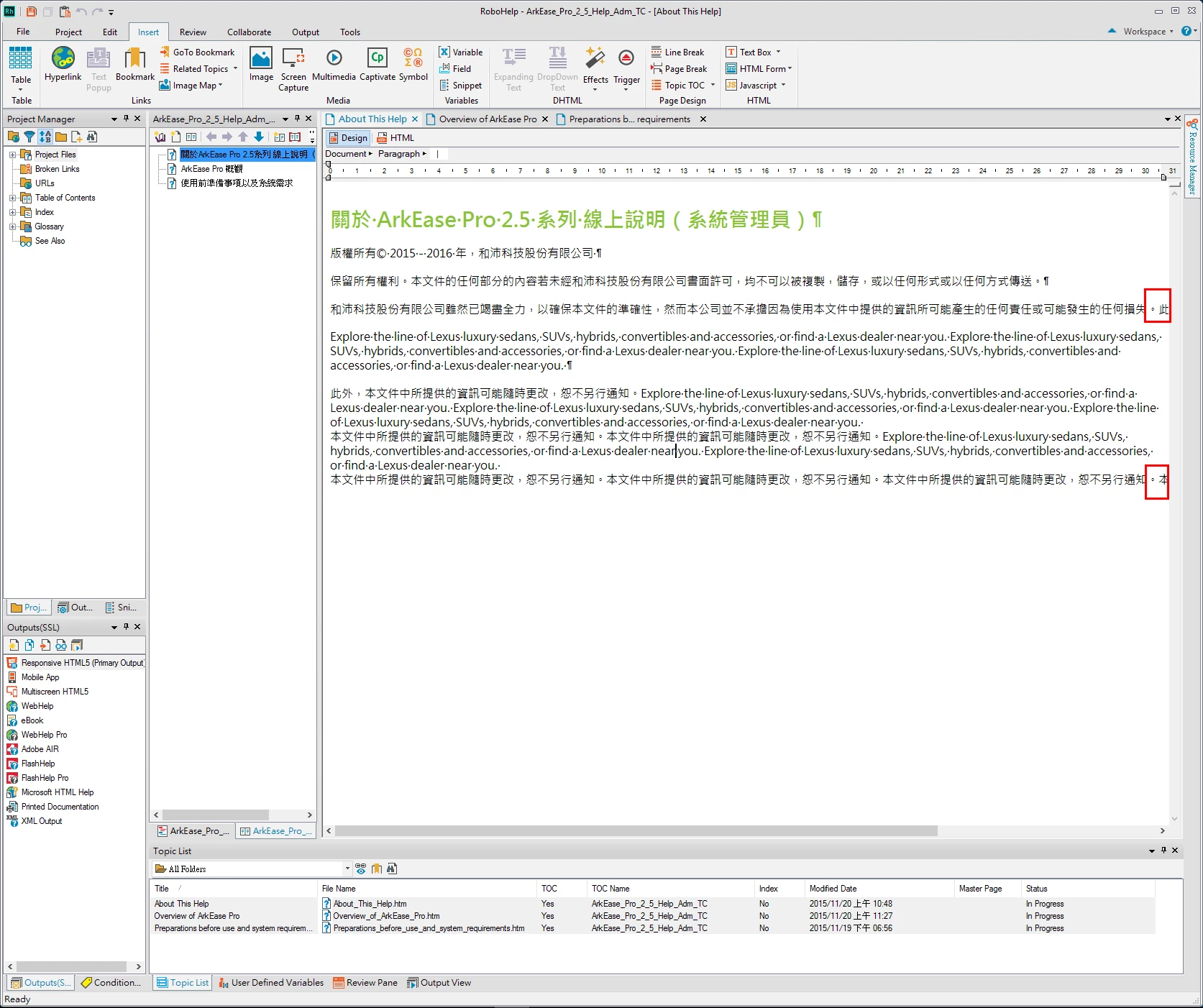Click the save icon in title bar

(31, 12)
